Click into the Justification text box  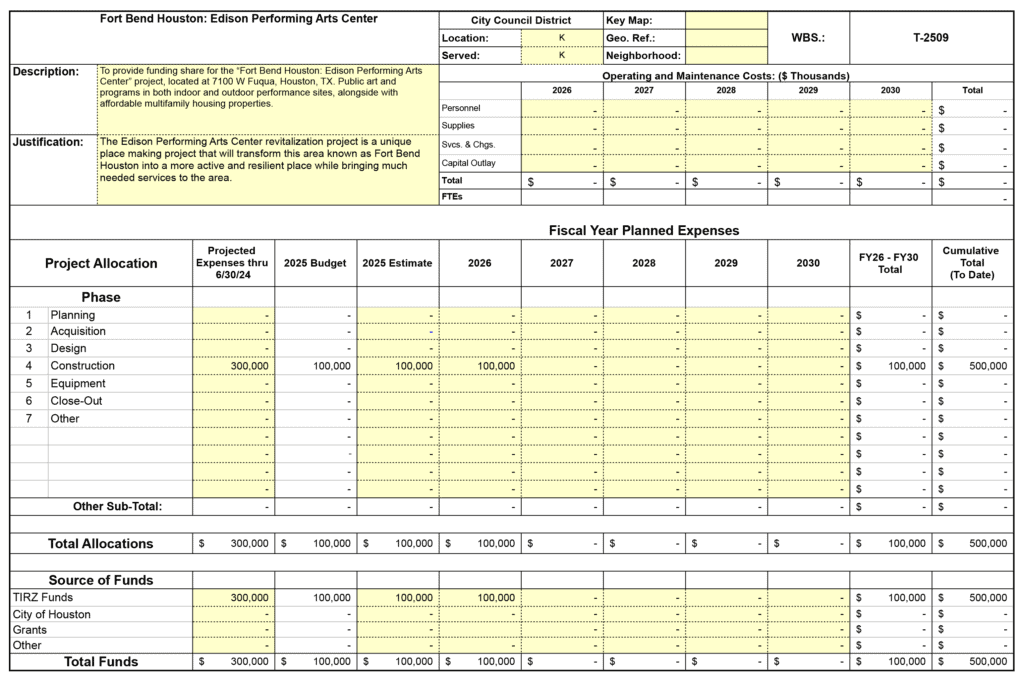[267, 169]
